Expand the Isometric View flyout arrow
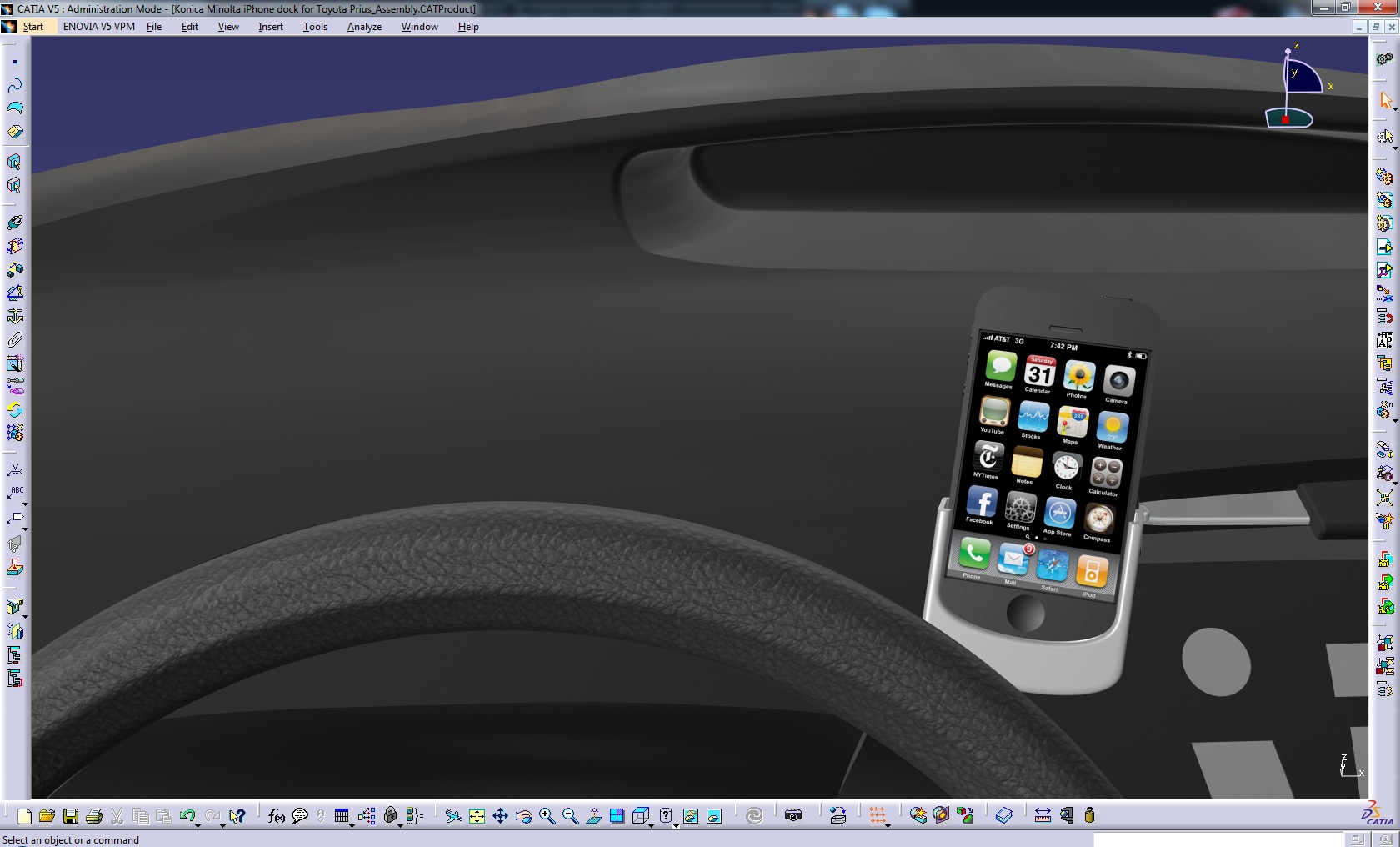Image resolution: width=1400 pixels, height=847 pixels. tap(651, 825)
